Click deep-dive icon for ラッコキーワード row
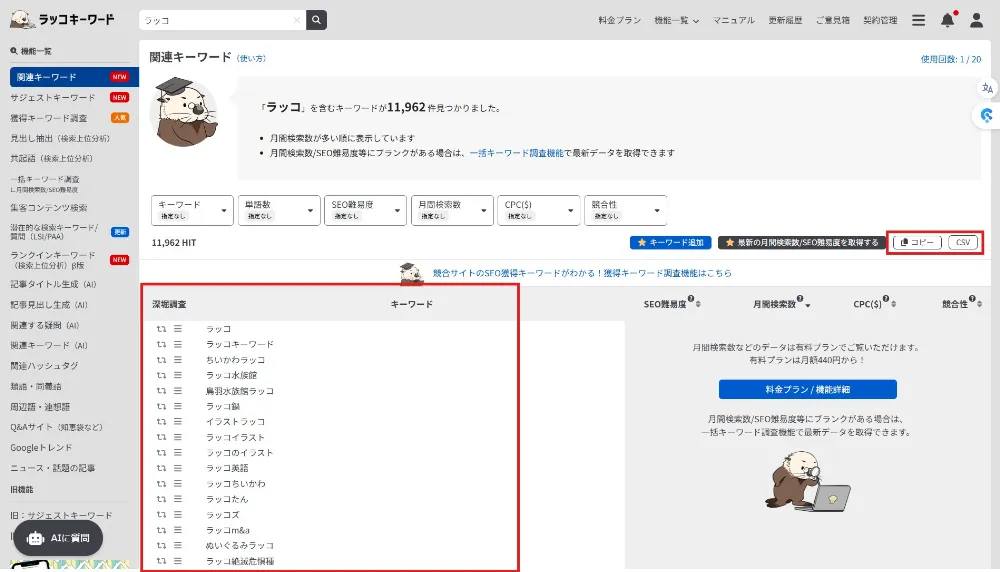The height and width of the screenshot is (572, 1000). (x=161, y=344)
